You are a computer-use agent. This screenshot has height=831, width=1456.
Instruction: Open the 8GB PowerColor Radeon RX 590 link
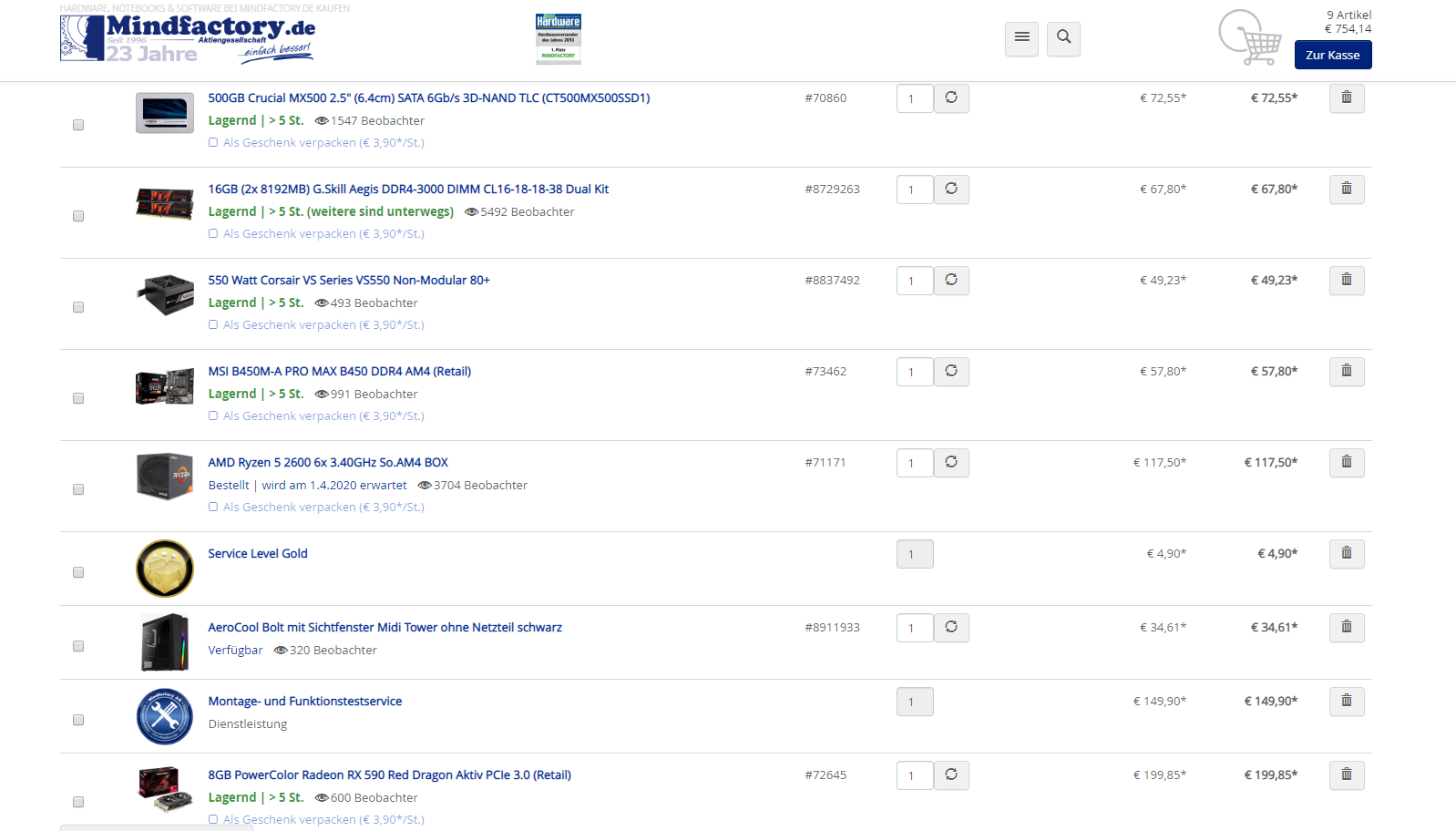(390, 775)
